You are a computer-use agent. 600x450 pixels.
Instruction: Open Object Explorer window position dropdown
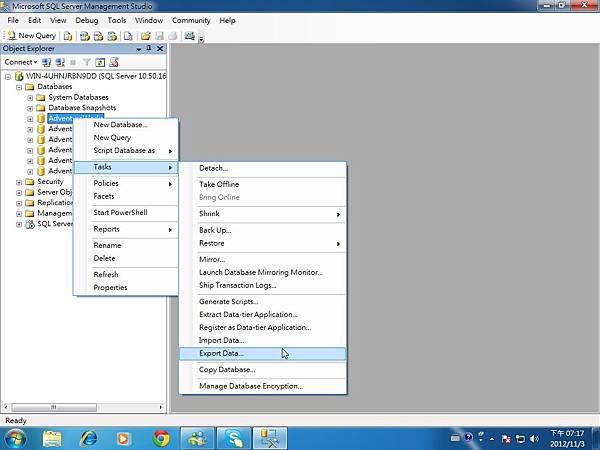click(139, 49)
